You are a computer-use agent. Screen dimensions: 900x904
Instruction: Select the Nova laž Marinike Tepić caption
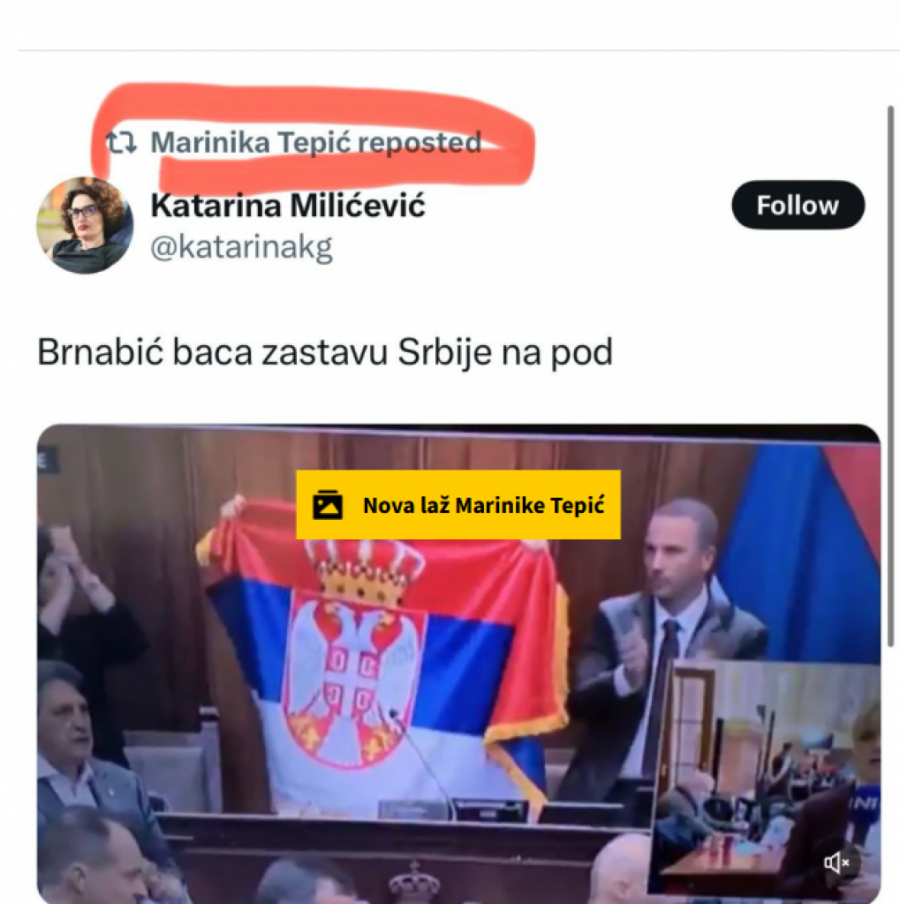484,506
